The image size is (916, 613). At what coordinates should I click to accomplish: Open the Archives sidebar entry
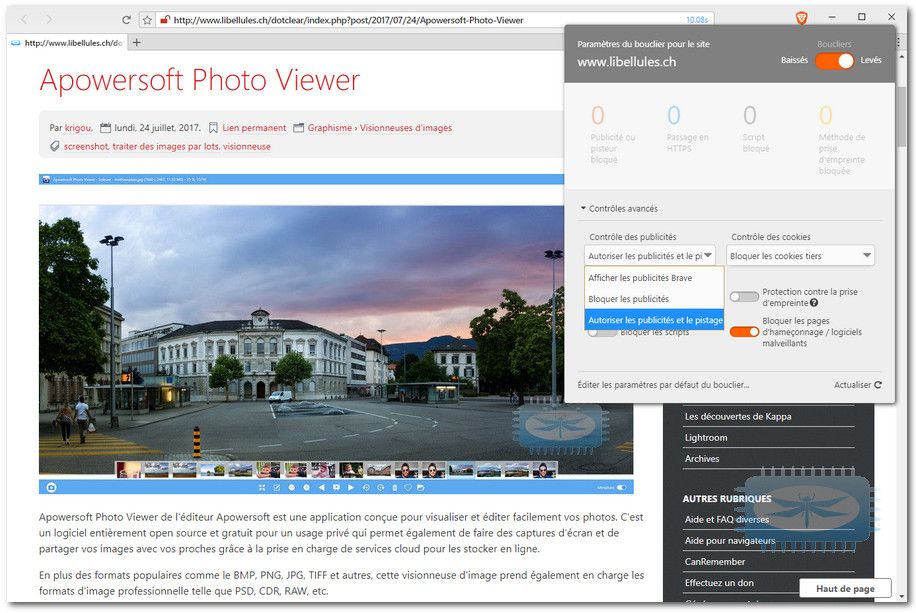click(702, 458)
